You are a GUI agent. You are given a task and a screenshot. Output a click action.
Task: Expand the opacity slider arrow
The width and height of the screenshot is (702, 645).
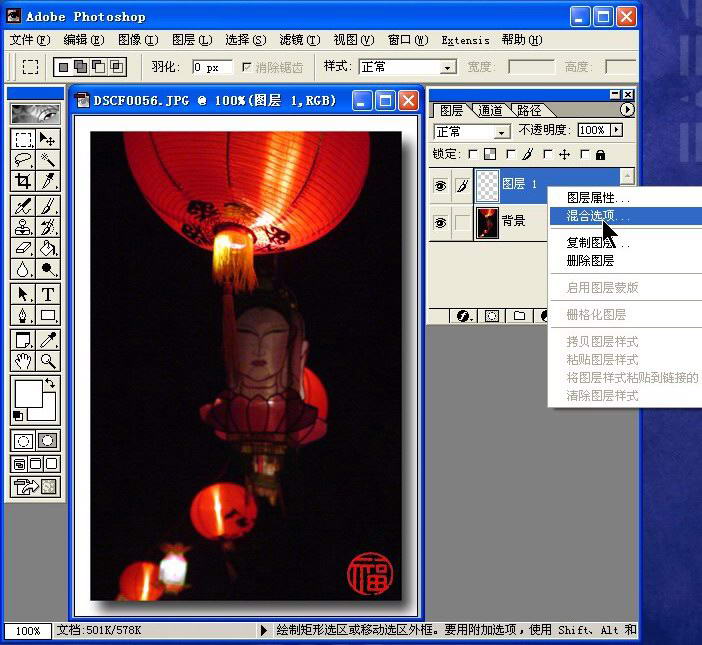point(616,130)
